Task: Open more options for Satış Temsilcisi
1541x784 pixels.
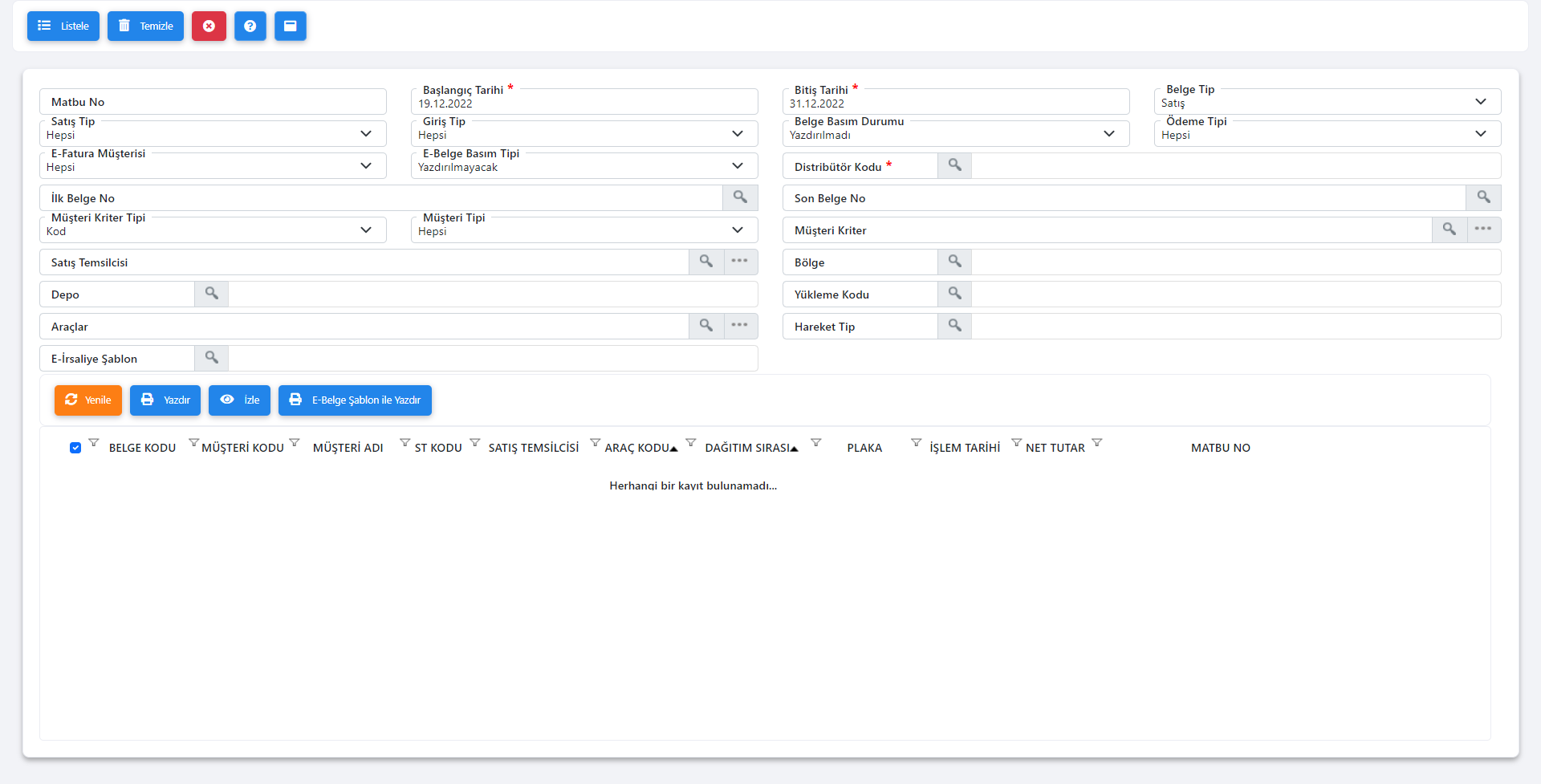Action: pyautogui.click(x=740, y=262)
